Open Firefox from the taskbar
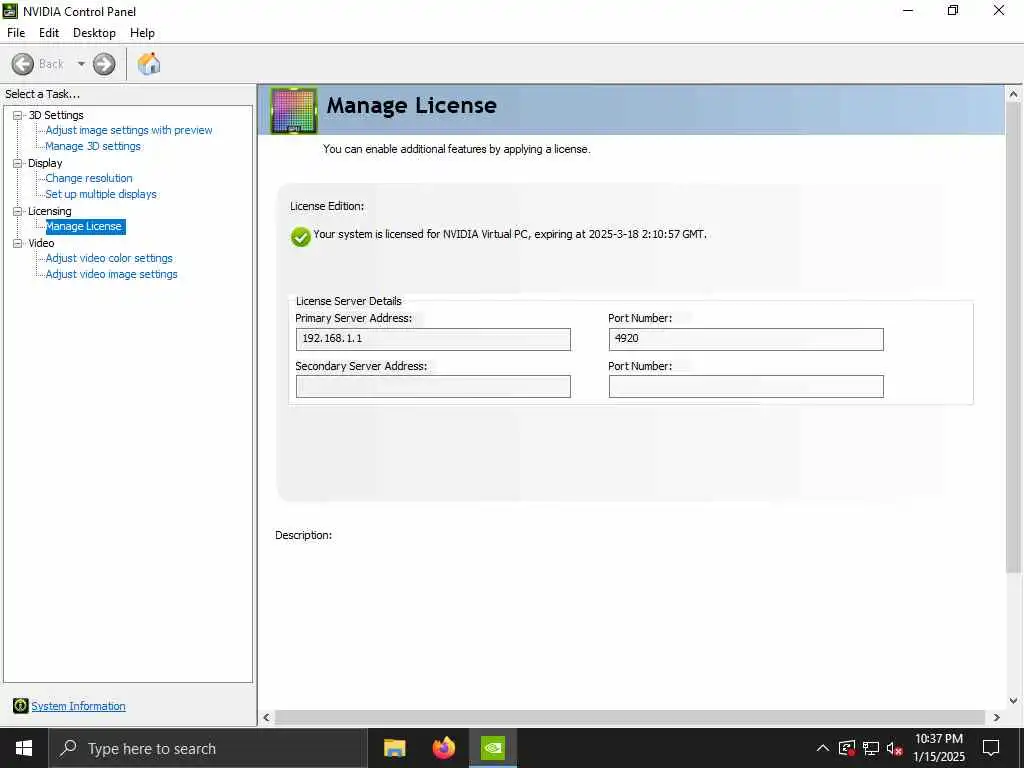Image resolution: width=1024 pixels, height=768 pixels. coord(444,748)
